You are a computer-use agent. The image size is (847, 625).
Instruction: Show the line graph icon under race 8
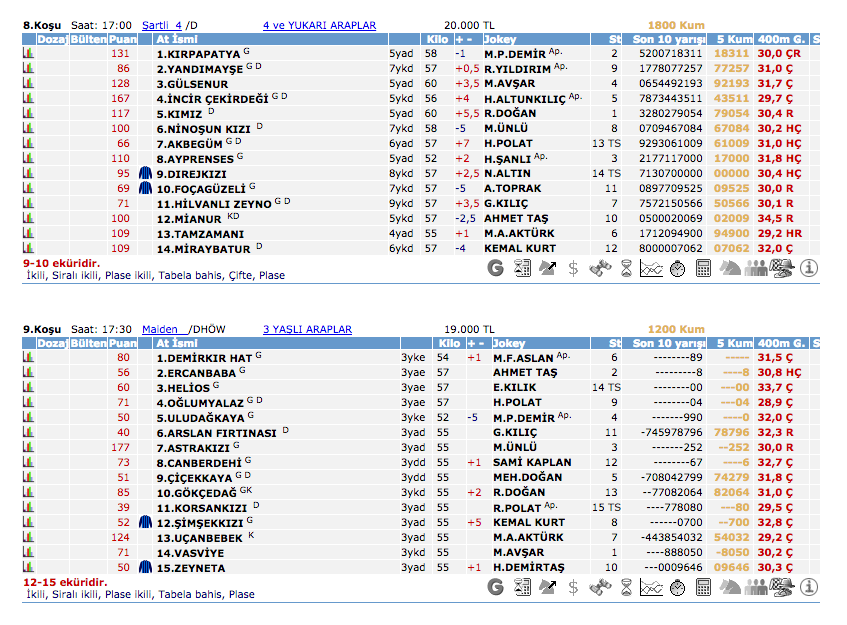(x=651, y=267)
